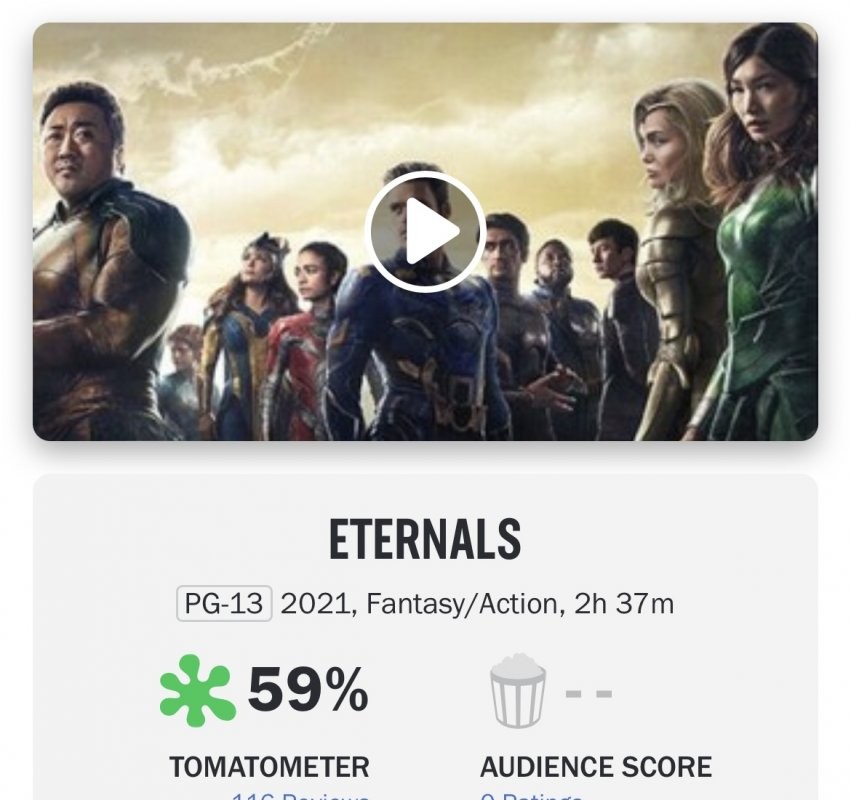Open the TOMATOMETER label
Screen dimensions: 850x800
click(x=269, y=767)
